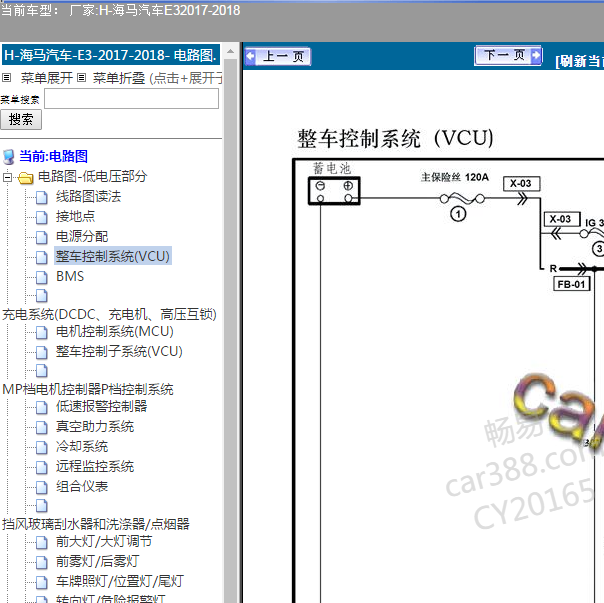604x603 pixels.
Task: Focus the 菜单搜索 text input field
Action: [x=131, y=99]
